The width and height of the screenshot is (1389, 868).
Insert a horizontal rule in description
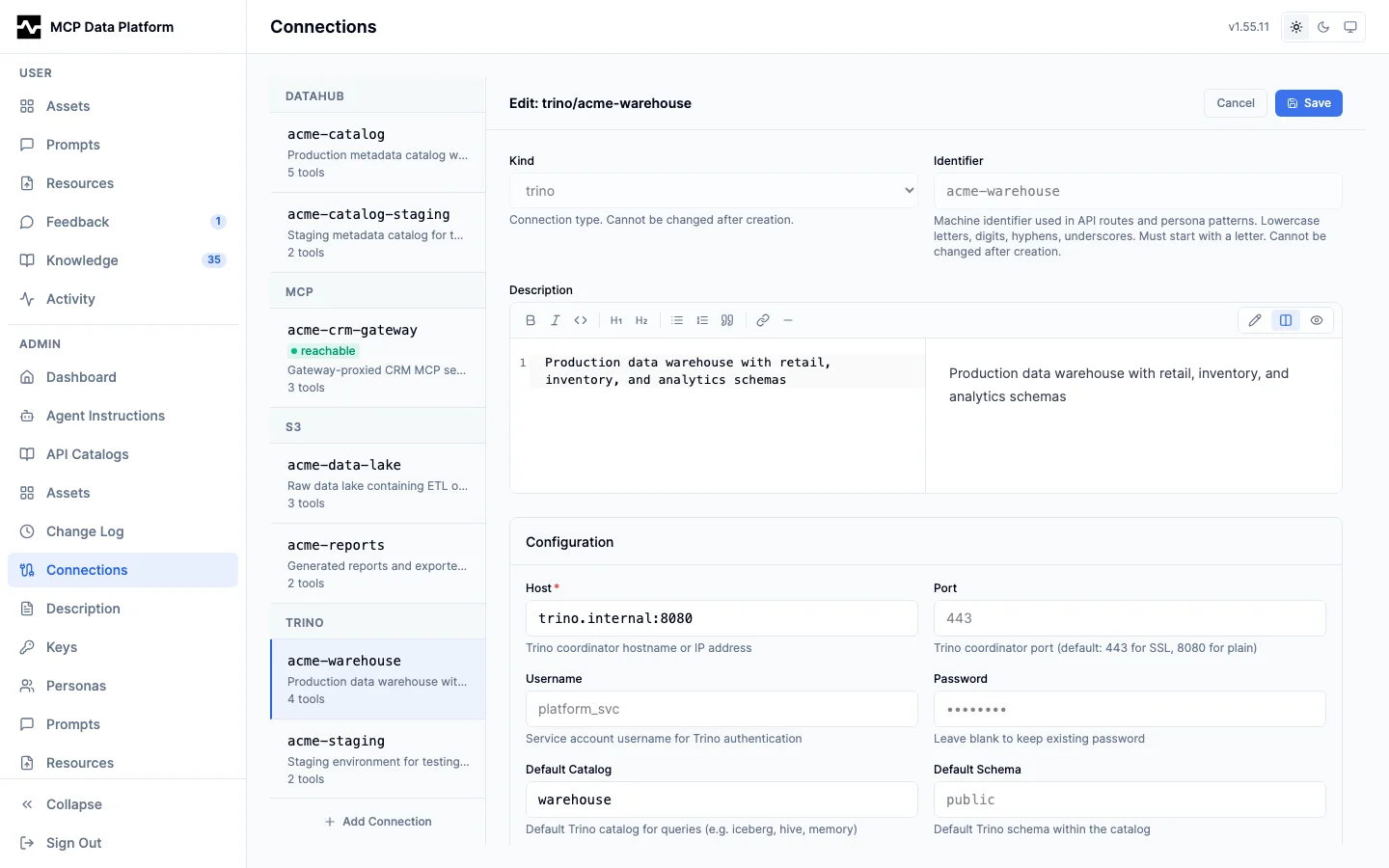point(788,320)
